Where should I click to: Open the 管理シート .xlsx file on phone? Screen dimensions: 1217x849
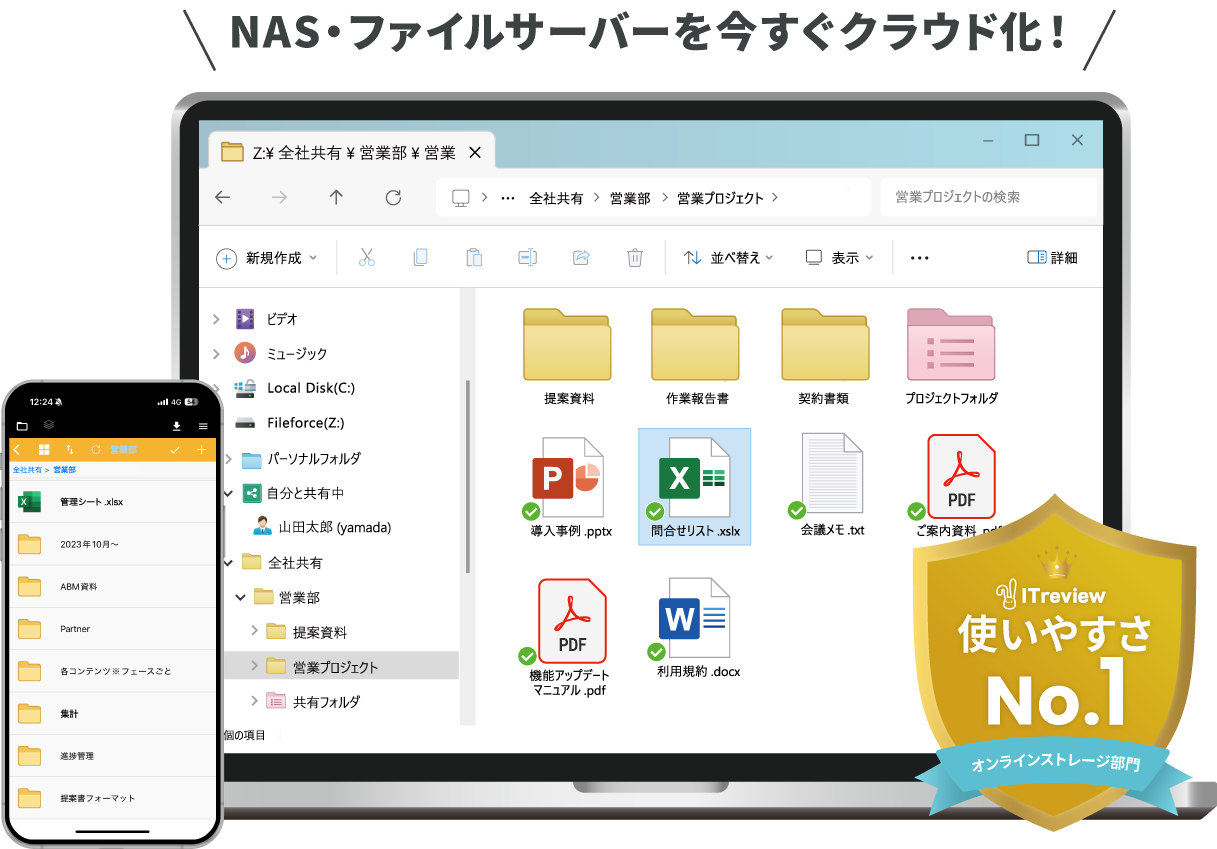click(91, 502)
